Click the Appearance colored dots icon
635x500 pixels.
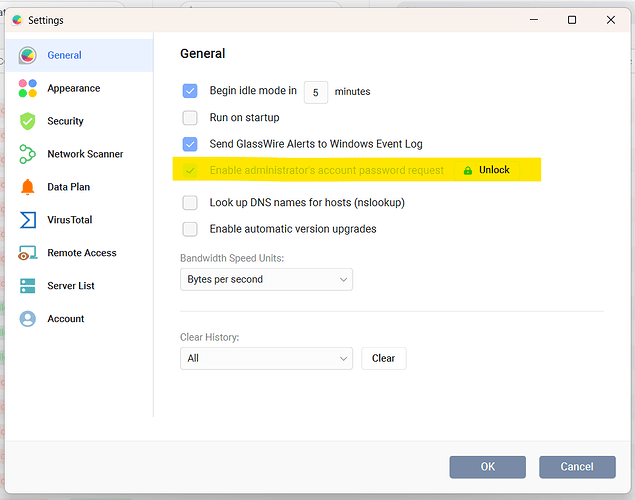28,88
